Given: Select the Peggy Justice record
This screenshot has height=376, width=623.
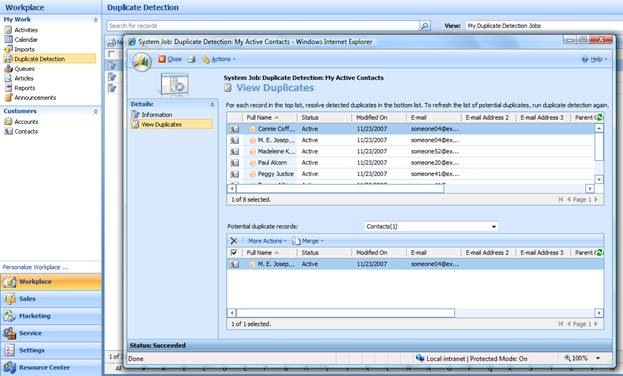Looking at the screenshot, I should click(411, 174).
